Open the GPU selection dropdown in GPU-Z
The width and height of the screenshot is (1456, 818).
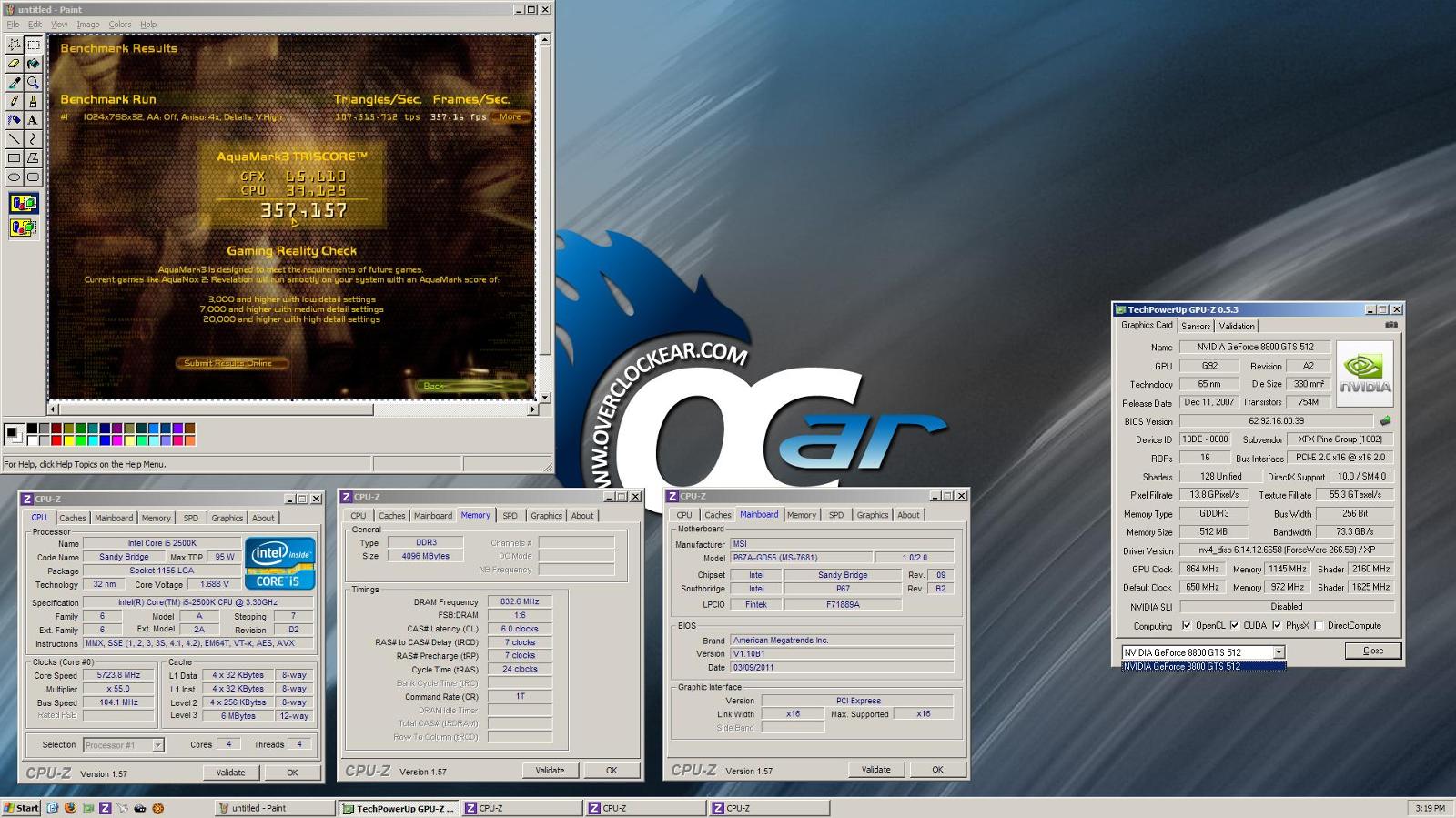click(x=1279, y=652)
